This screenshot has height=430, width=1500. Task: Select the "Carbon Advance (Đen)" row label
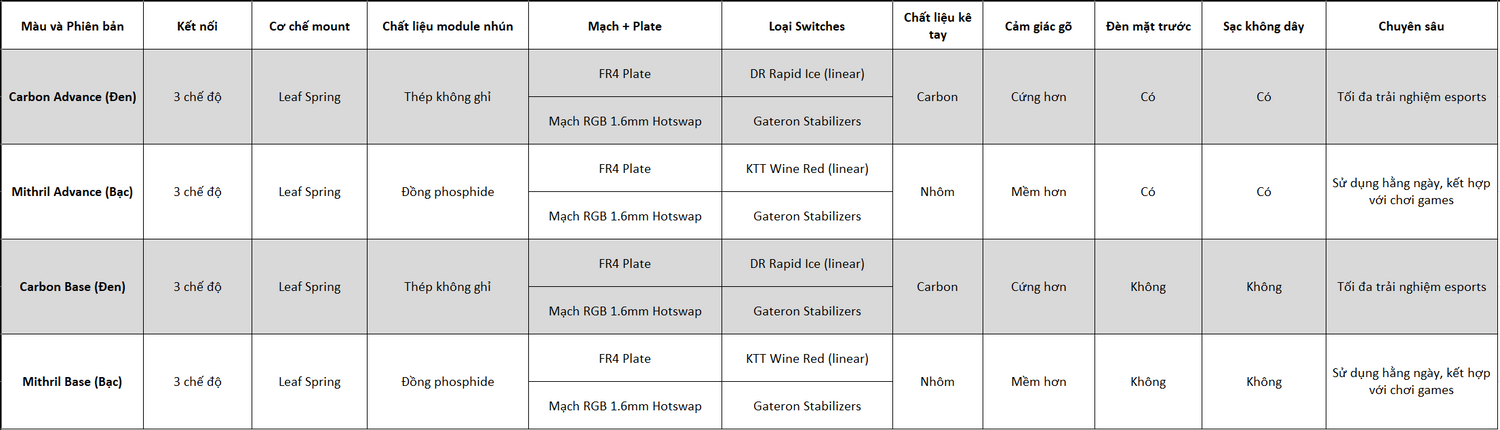click(72, 97)
